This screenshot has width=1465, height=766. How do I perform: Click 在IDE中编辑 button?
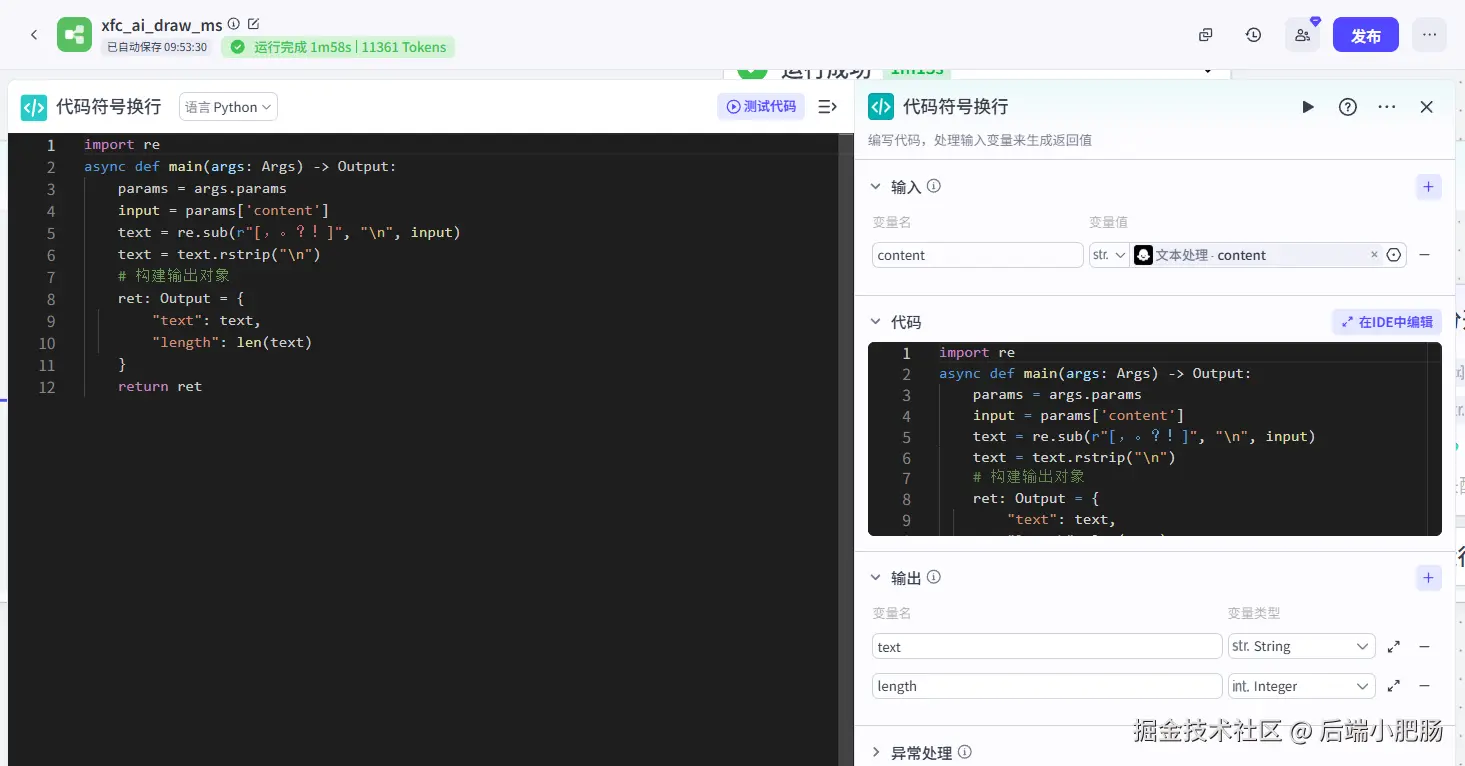coord(1386,322)
